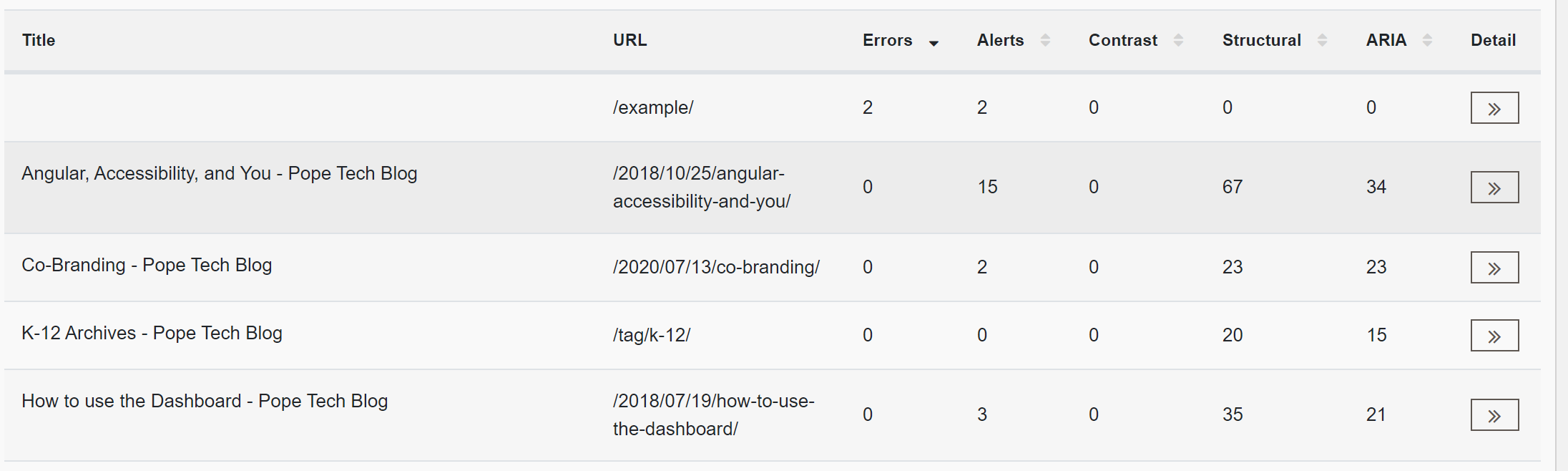This screenshot has width=1568, height=471.
Task: Toggle ARIA column sort arrows
Action: tap(1427, 40)
